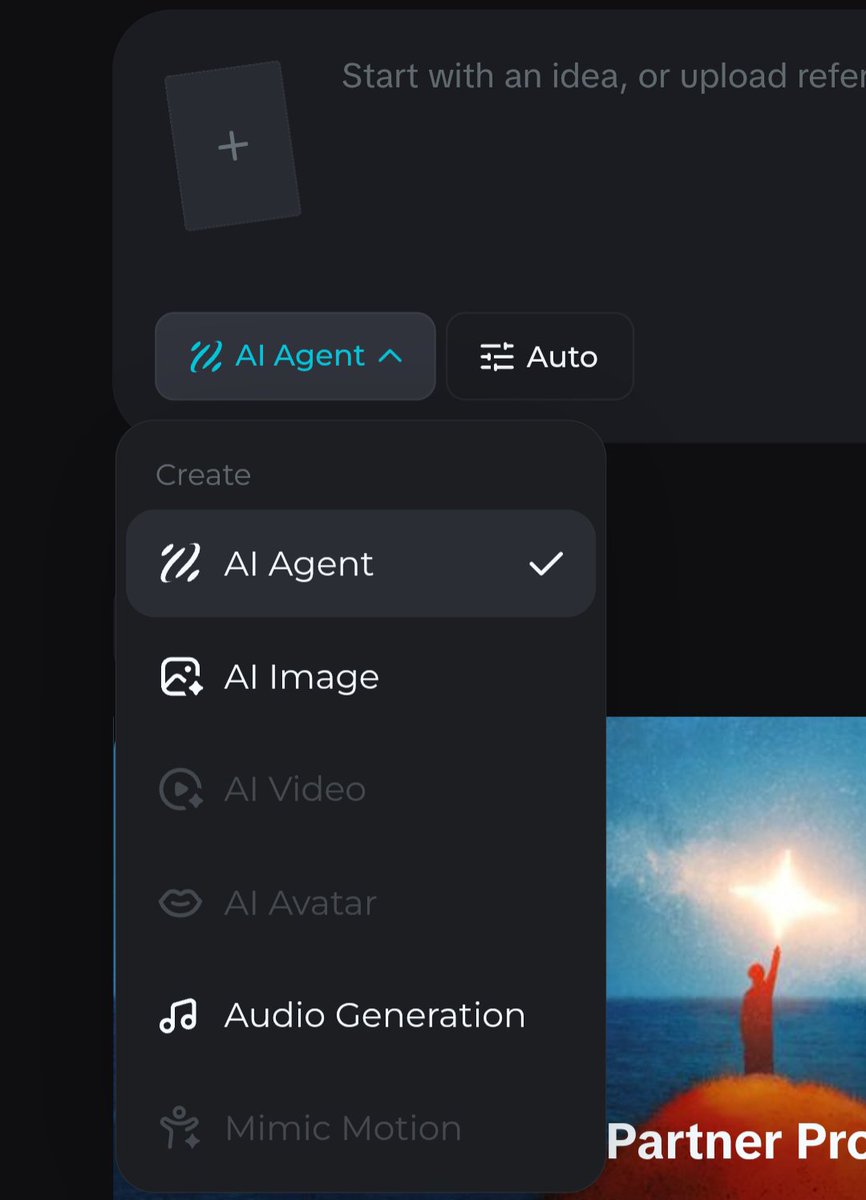Click the Mimic Motion figure icon
This screenshot has width=866, height=1200.
(x=180, y=1128)
